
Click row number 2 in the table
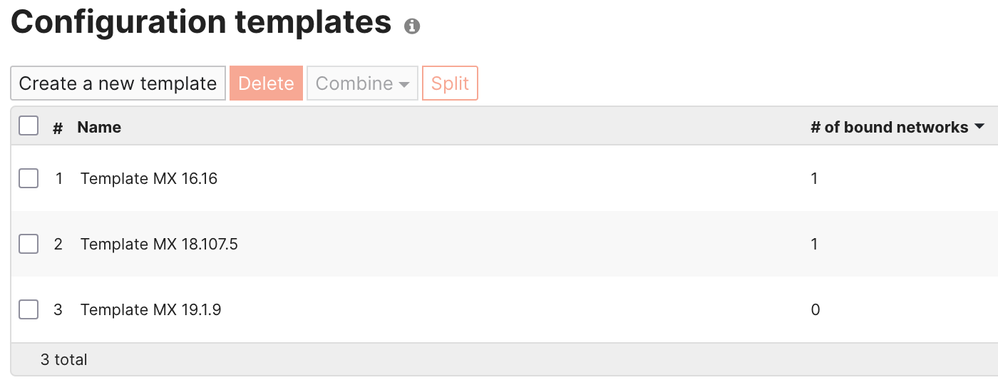[58, 244]
